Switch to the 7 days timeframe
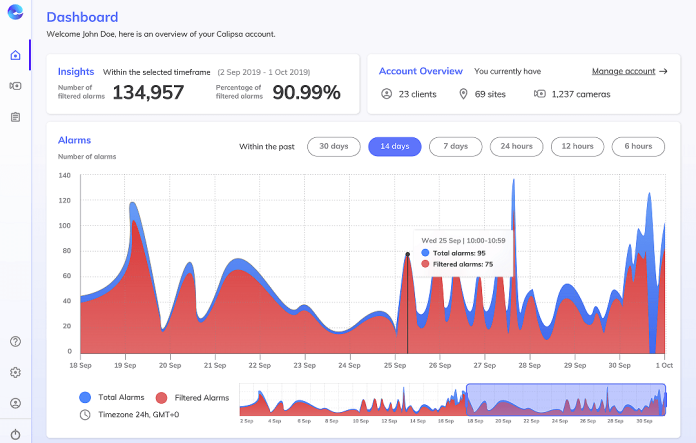This screenshot has width=696, height=443. pos(455,146)
